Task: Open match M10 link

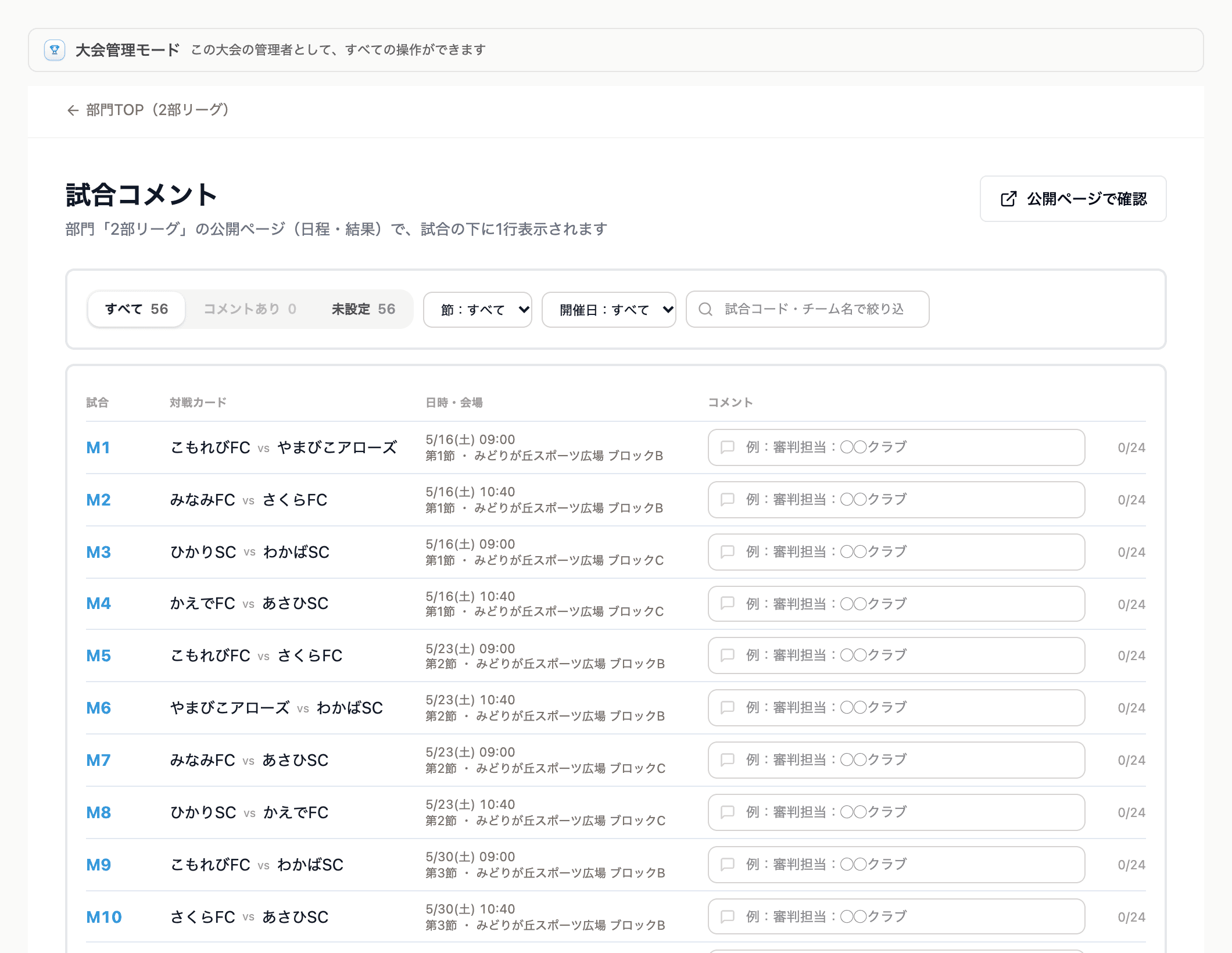Action: coord(104,917)
